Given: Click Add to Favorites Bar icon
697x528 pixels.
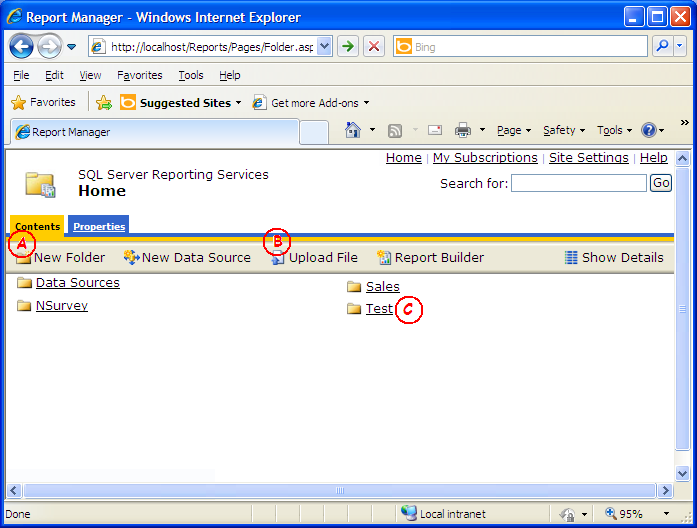Looking at the screenshot, I should click(x=104, y=103).
